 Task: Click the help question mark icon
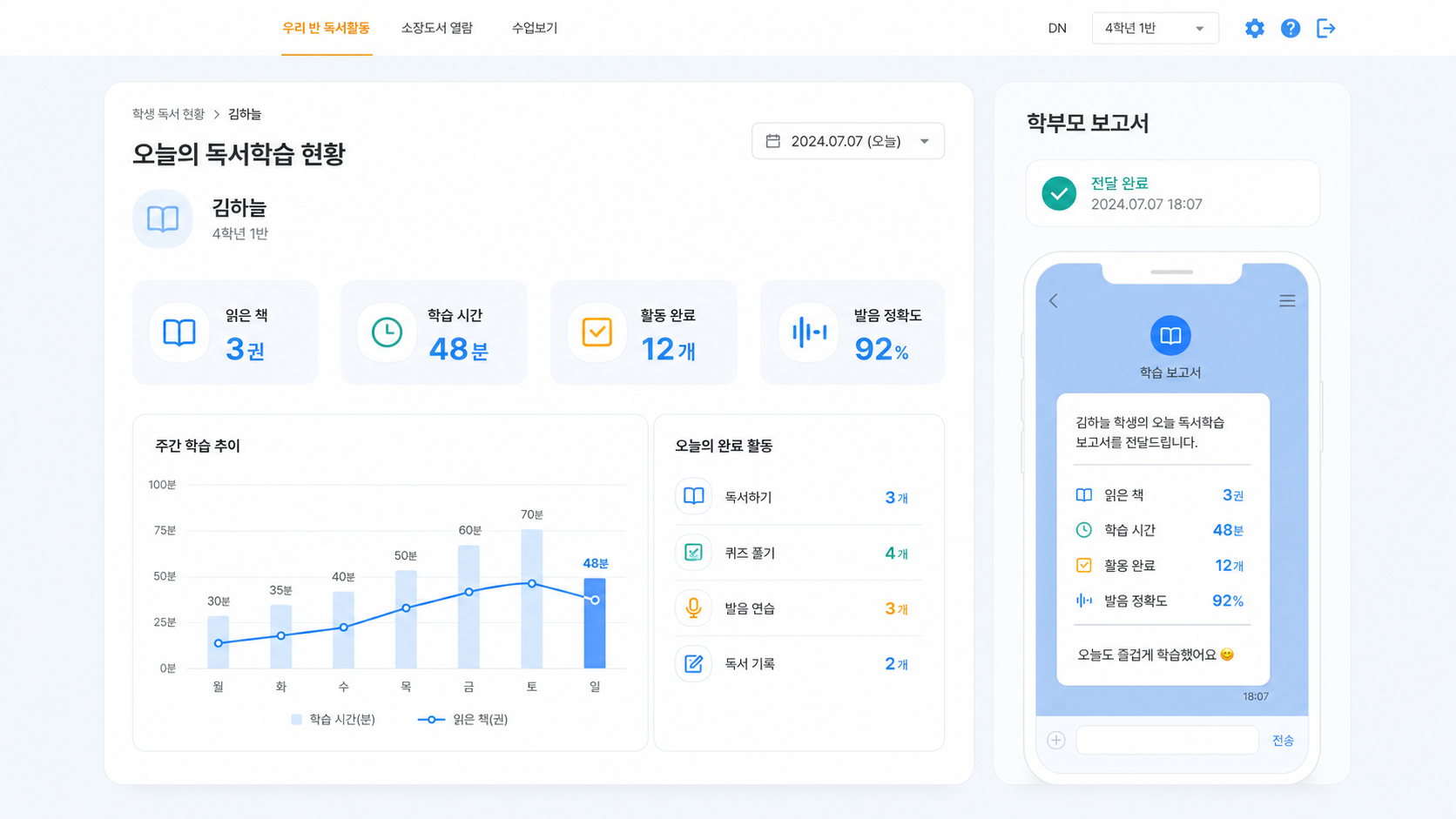pyautogui.click(x=1291, y=29)
